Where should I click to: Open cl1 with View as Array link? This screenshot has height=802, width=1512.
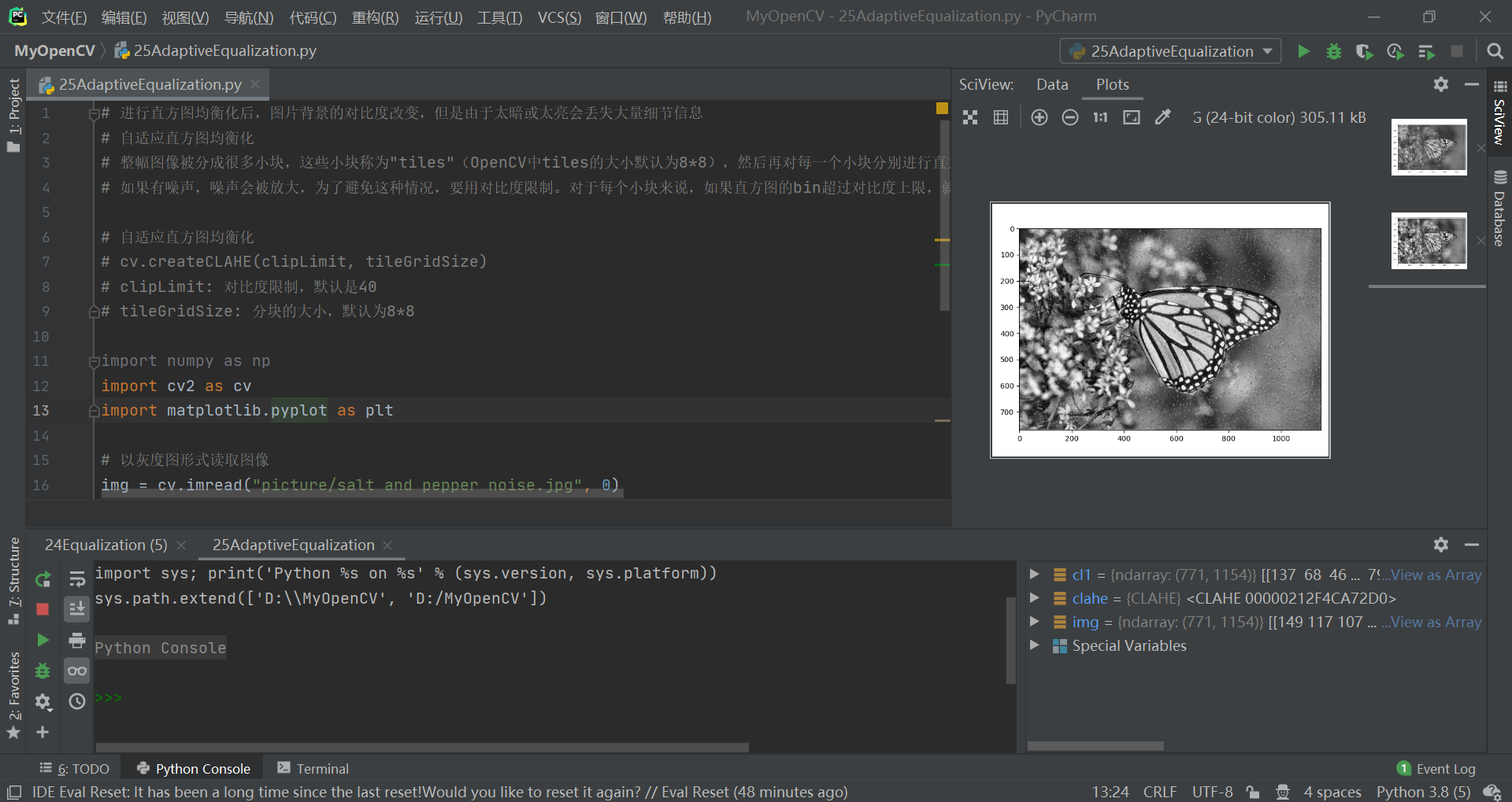pyautogui.click(x=1435, y=575)
